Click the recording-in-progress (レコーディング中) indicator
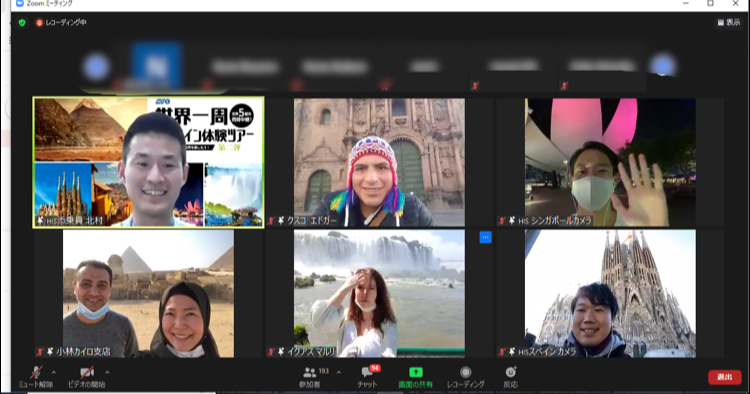 tap(61, 22)
